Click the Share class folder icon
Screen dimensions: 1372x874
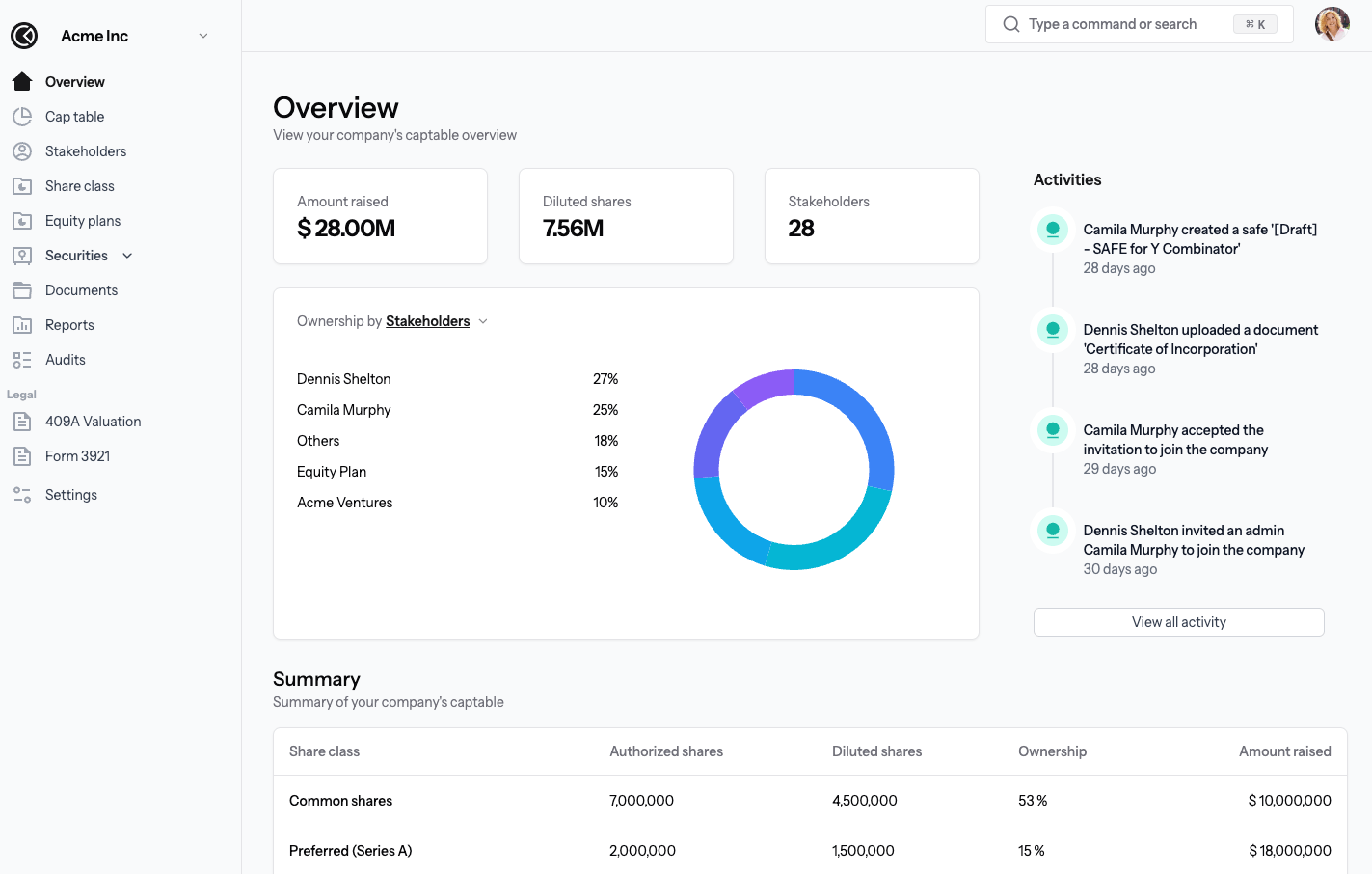point(22,186)
